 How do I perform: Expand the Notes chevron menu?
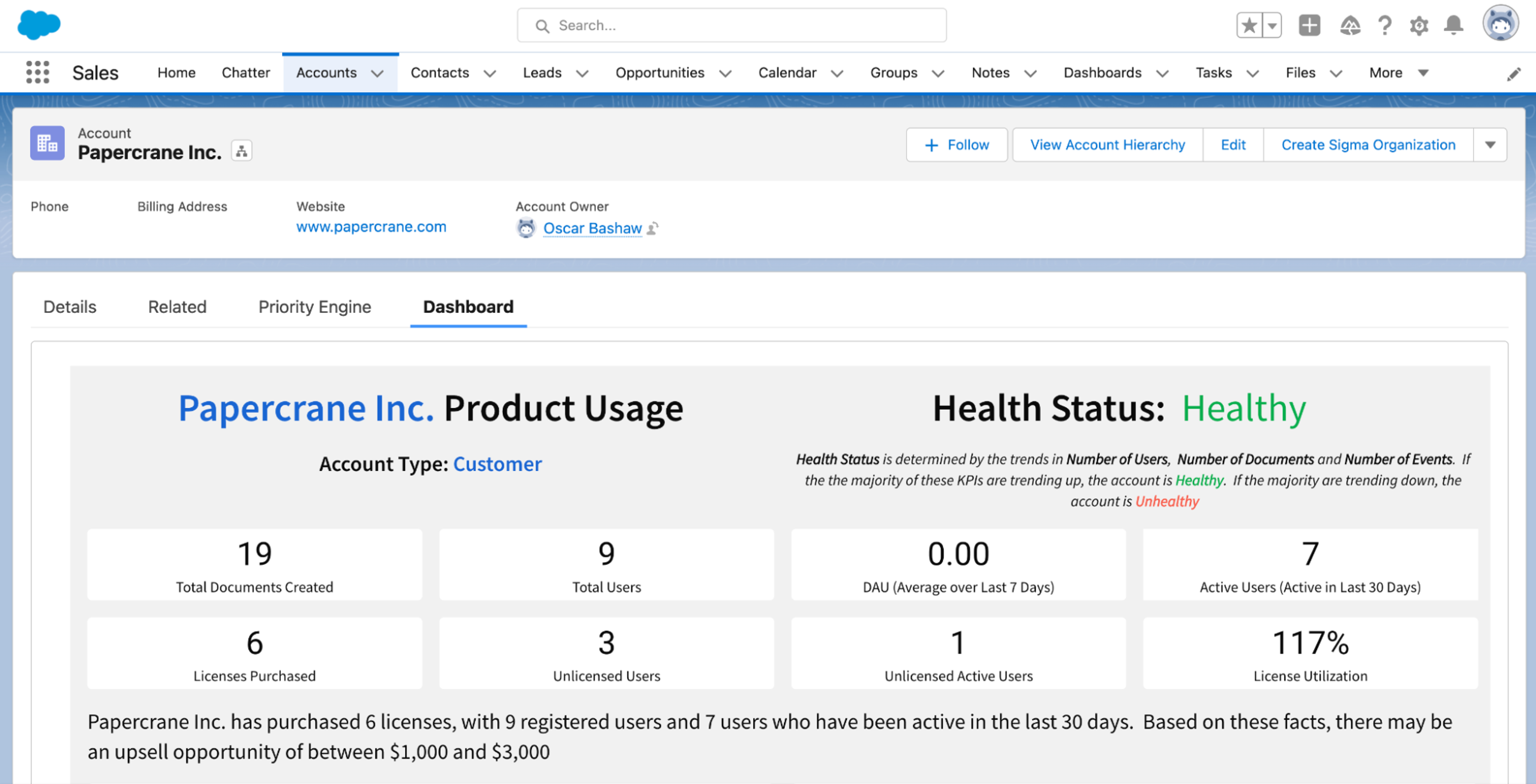(x=1031, y=73)
